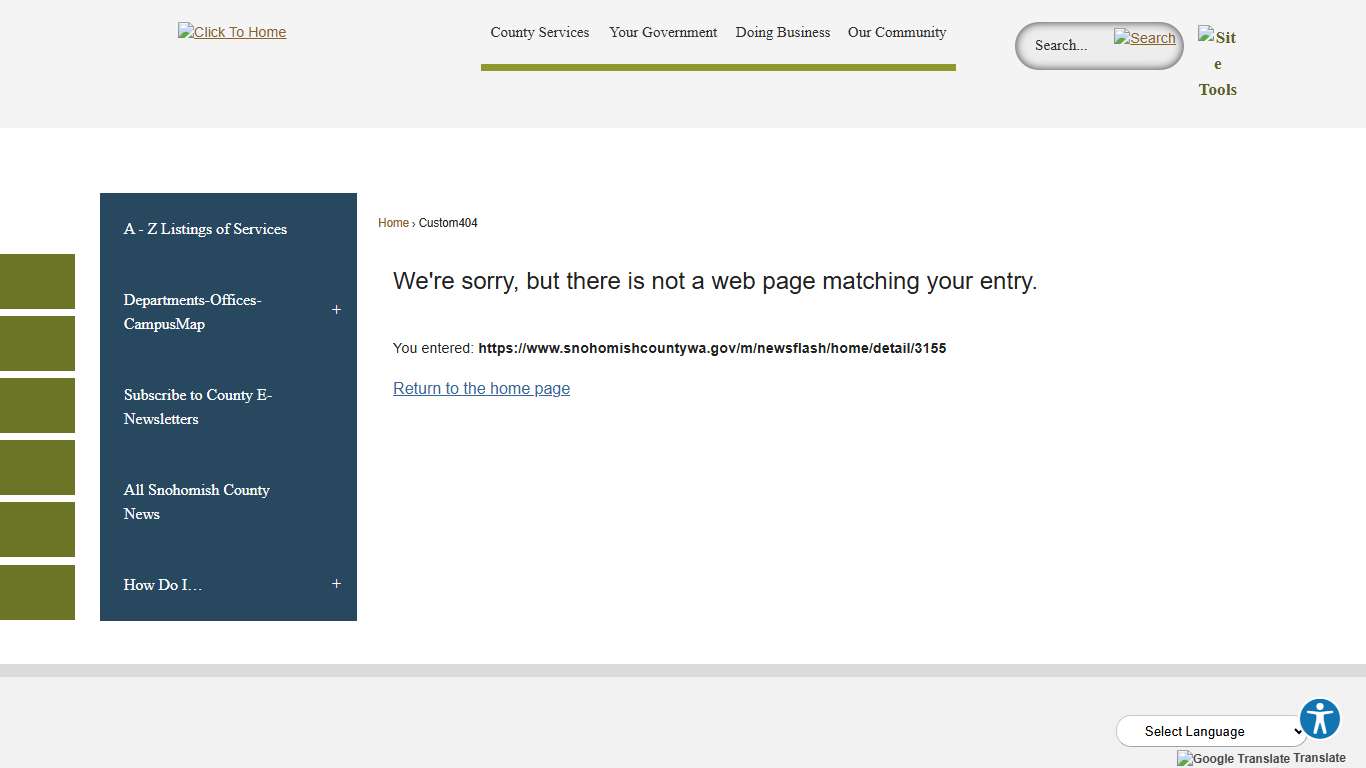This screenshot has height=768, width=1366.
Task: Click the Departments-Offices-CampusMap sidebar link
Action: pyautogui.click(x=192, y=312)
